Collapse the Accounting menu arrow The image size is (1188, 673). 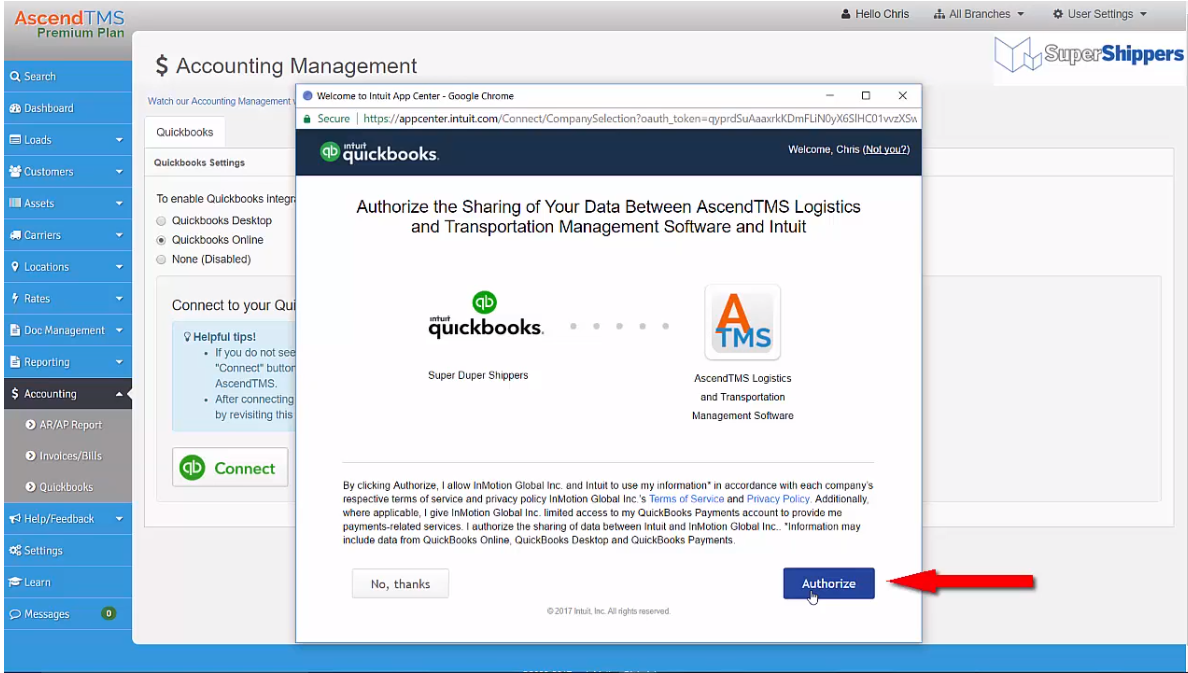(x=119, y=394)
